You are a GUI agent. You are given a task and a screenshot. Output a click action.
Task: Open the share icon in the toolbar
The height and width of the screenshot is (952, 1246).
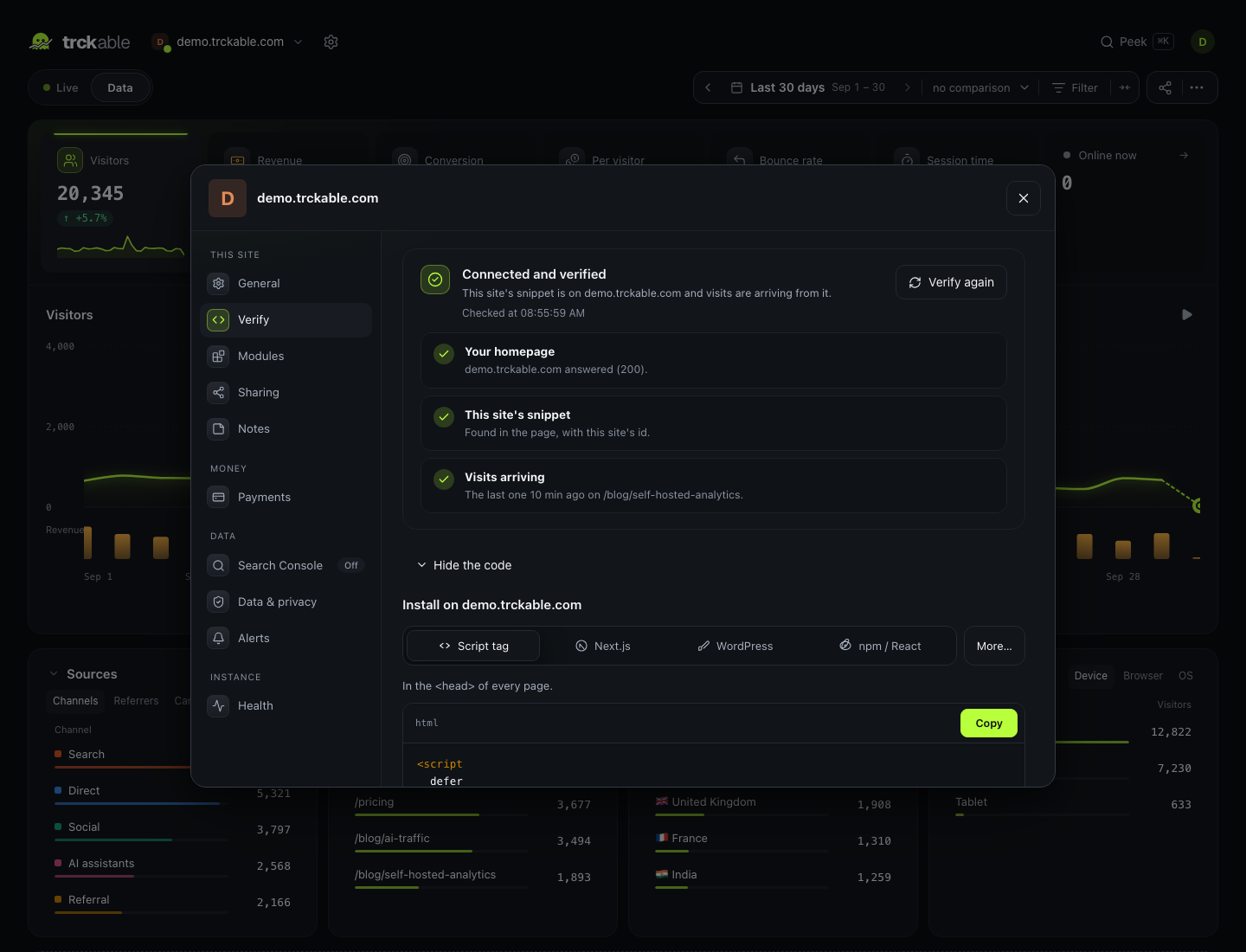pyautogui.click(x=1166, y=87)
